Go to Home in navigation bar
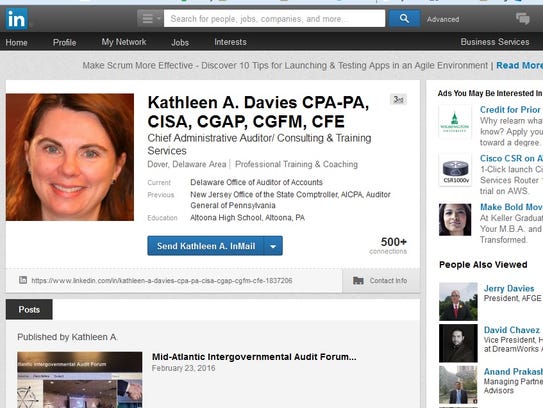The width and height of the screenshot is (543, 408). [16, 42]
